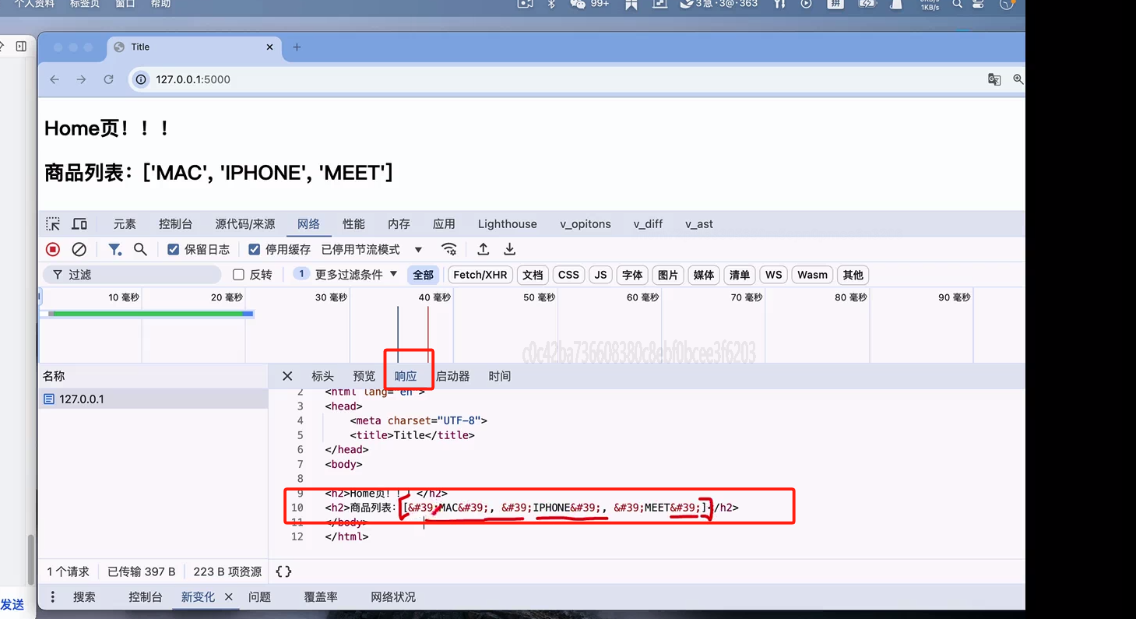Viewport: 1136px width, 619px height.
Task: Close the request details panel
Action: pyautogui.click(x=288, y=376)
